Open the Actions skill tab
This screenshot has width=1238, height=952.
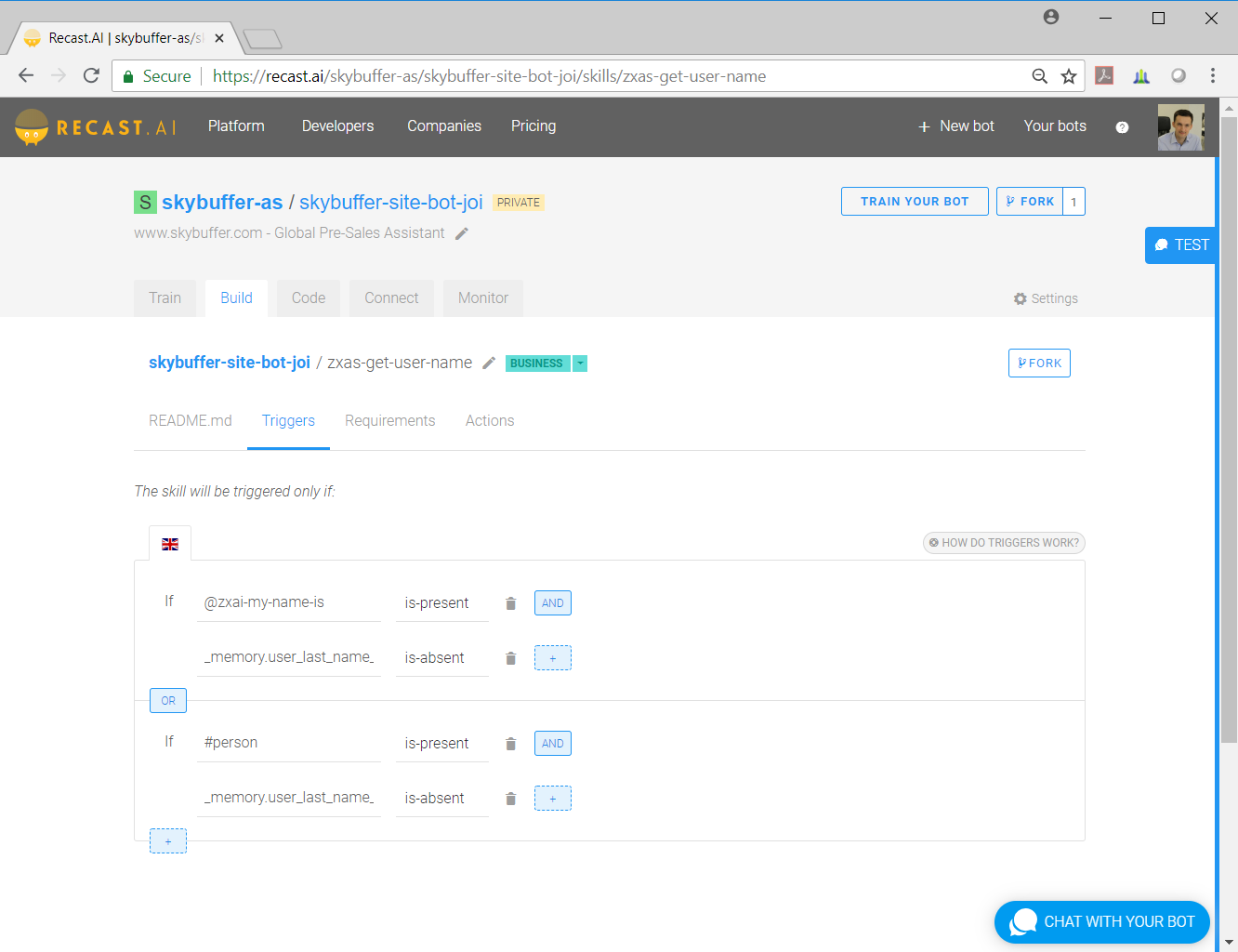click(x=490, y=421)
